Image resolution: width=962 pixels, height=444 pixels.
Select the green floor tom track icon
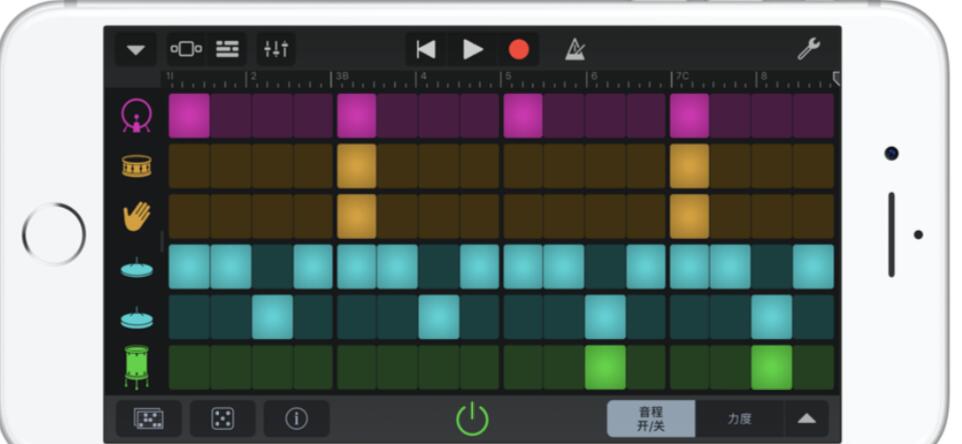[x=136, y=367]
